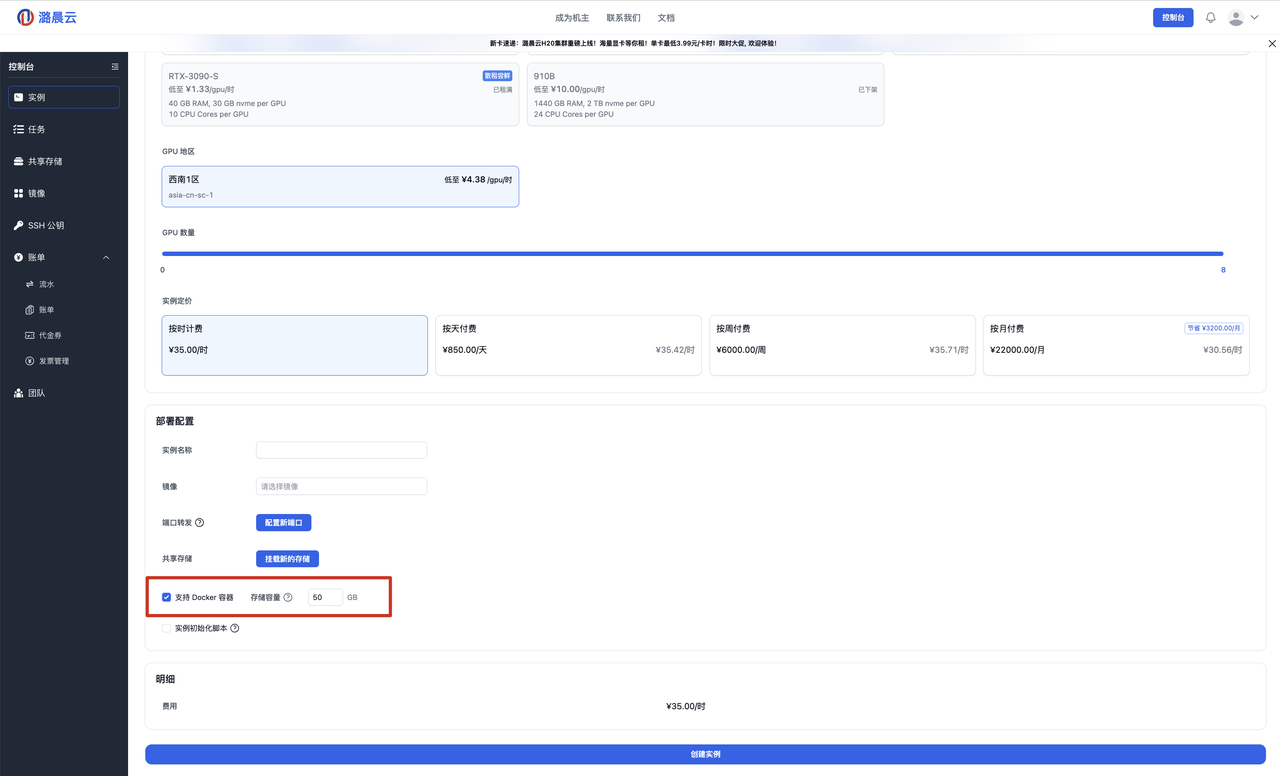Click the 配置新端口 button
1280x776 pixels.
pos(284,523)
